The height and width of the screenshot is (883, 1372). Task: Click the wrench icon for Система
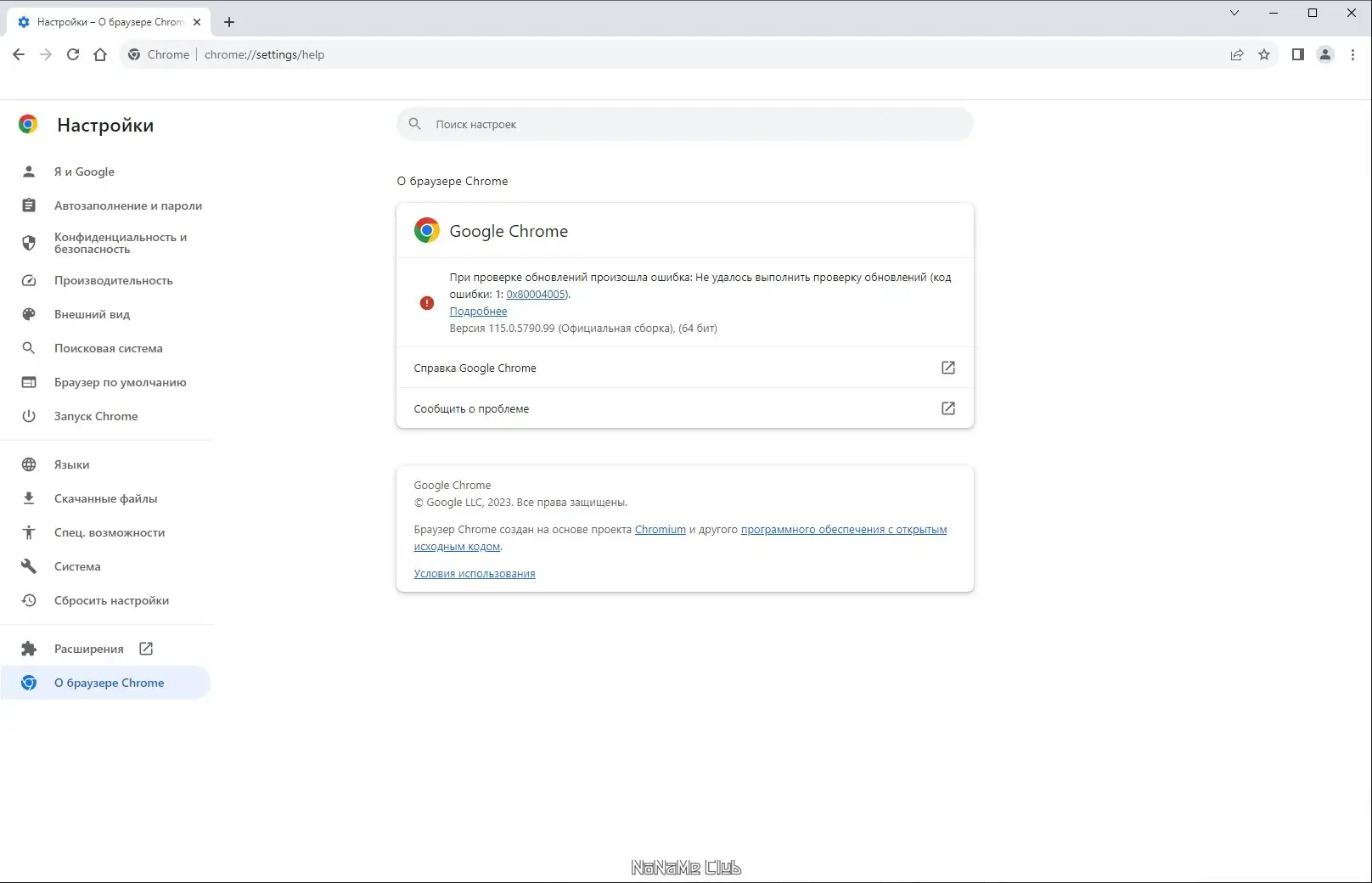point(29,566)
